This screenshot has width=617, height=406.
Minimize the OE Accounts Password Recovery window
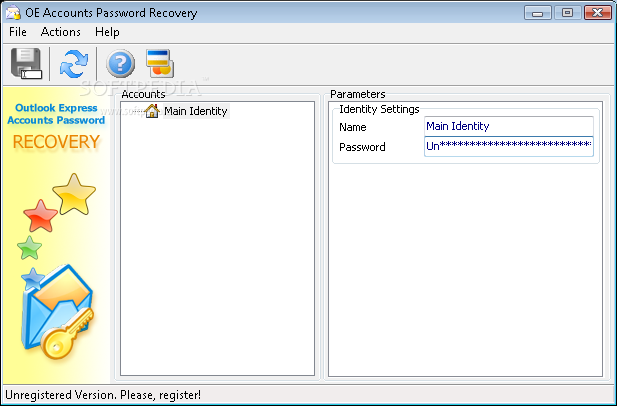(538, 13)
